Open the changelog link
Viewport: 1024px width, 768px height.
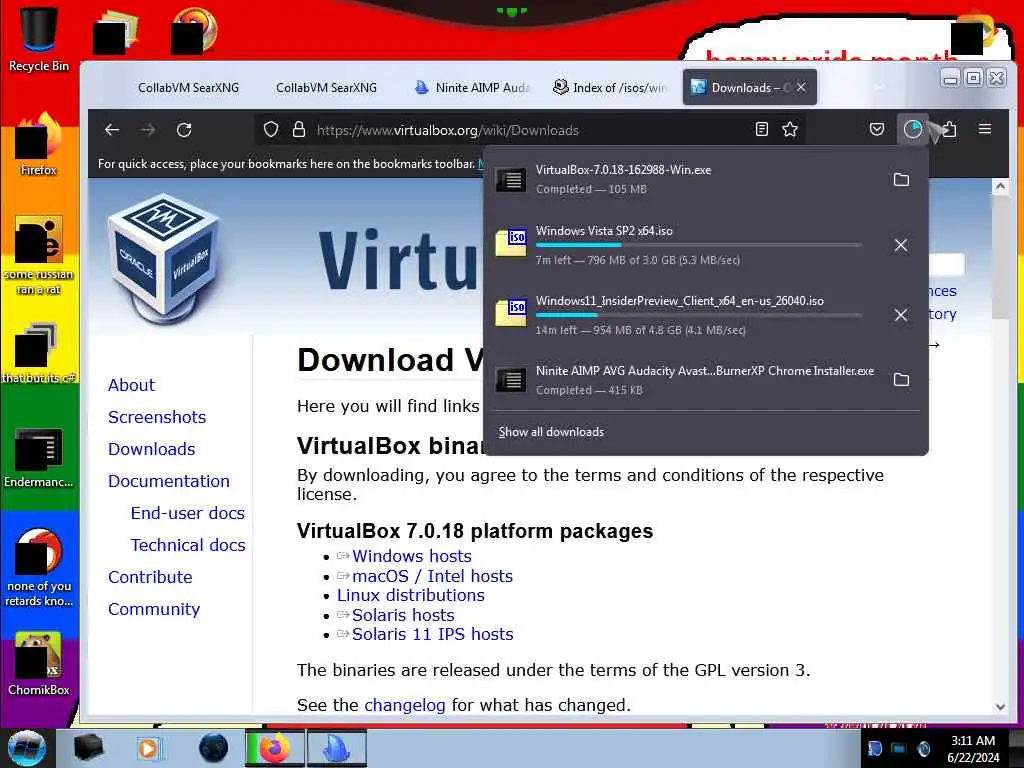click(405, 705)
